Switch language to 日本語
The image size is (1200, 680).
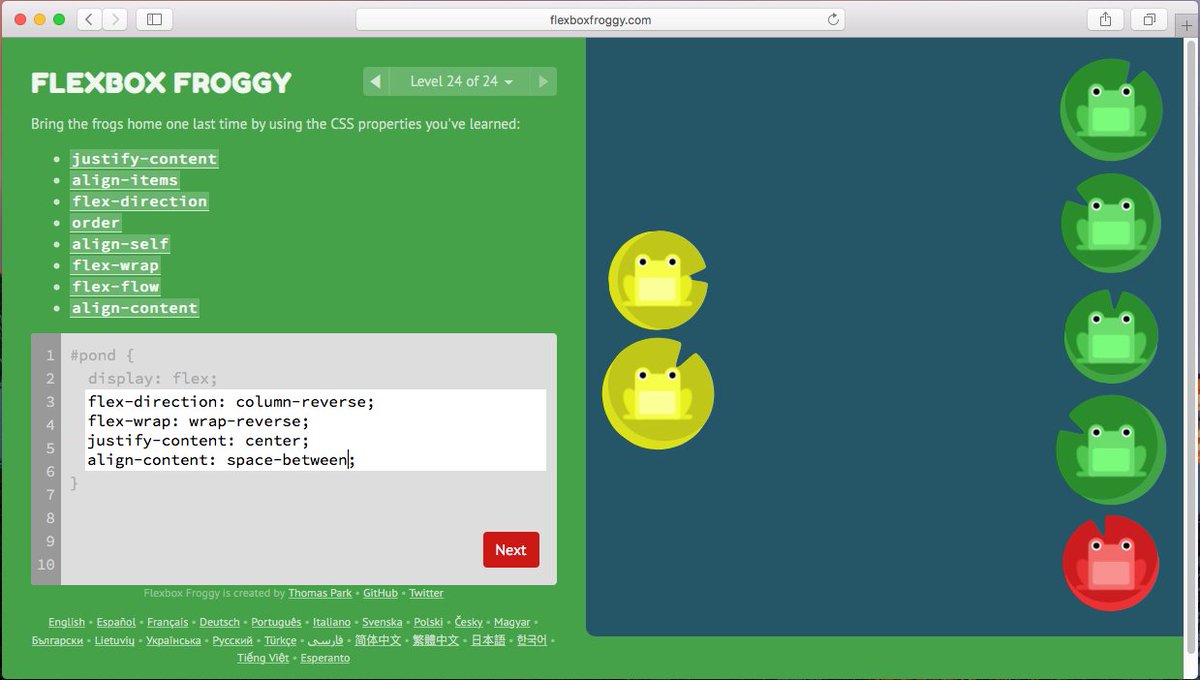pos(488,640)
